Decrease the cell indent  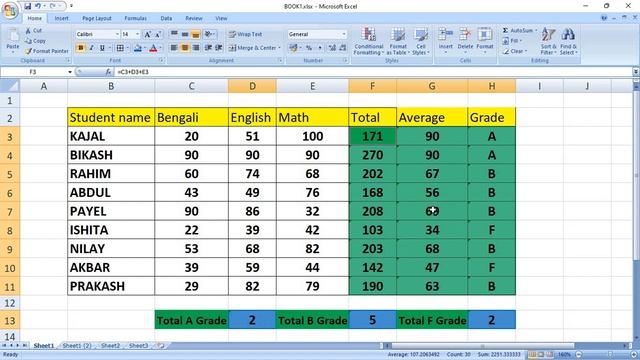[x=208, y=48]
